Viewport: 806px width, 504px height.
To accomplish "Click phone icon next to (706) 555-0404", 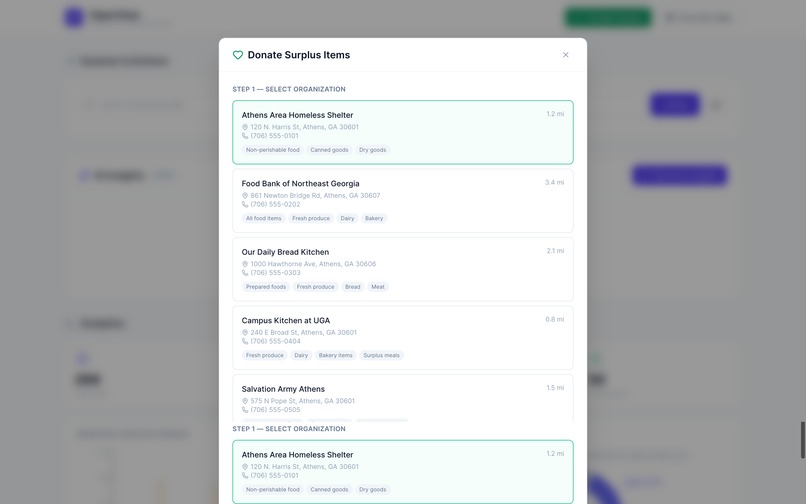I will click(x=245, y=341).
